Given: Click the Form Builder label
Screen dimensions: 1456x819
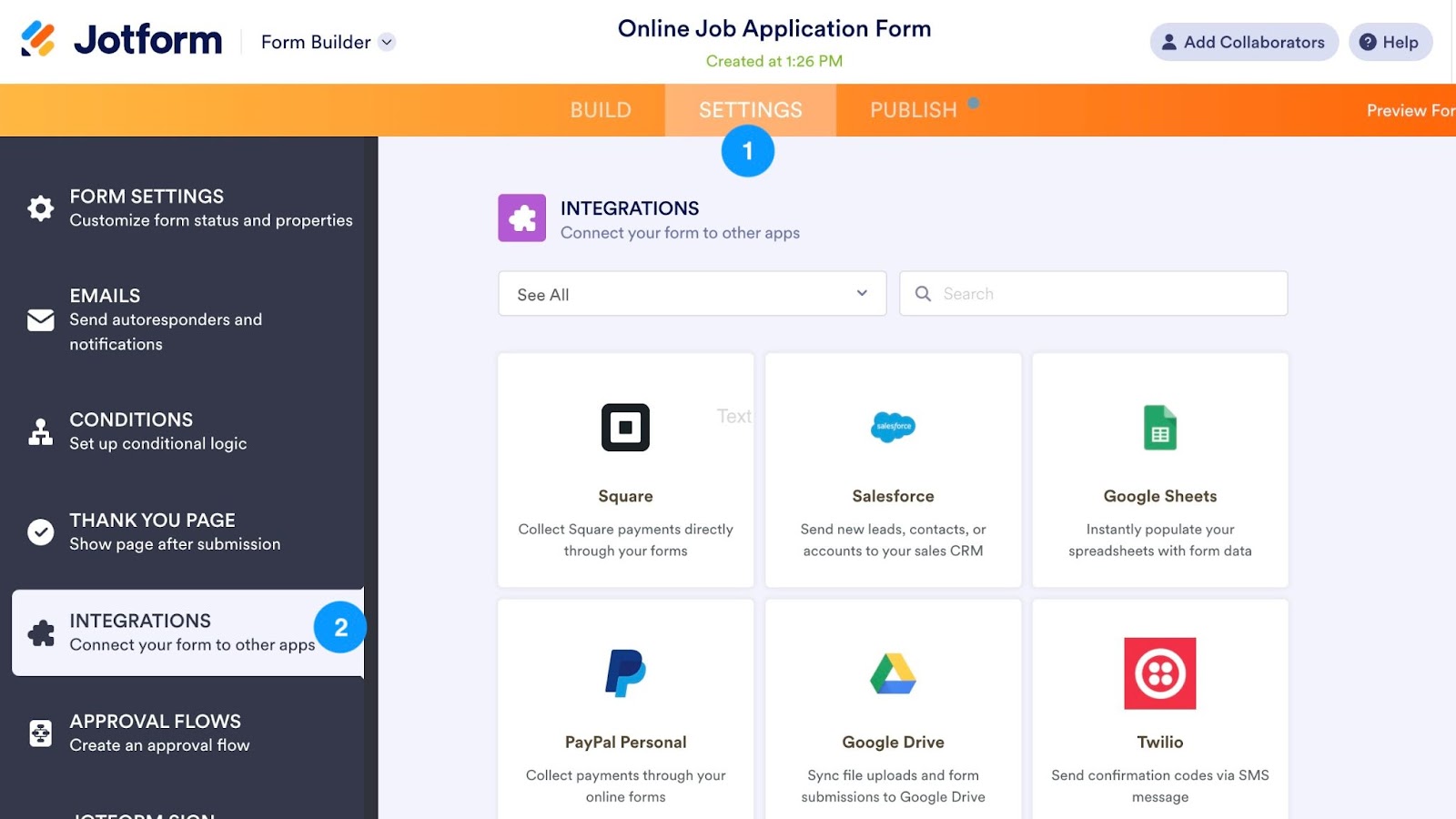Looking at the screenshot, I should [316, 42].
